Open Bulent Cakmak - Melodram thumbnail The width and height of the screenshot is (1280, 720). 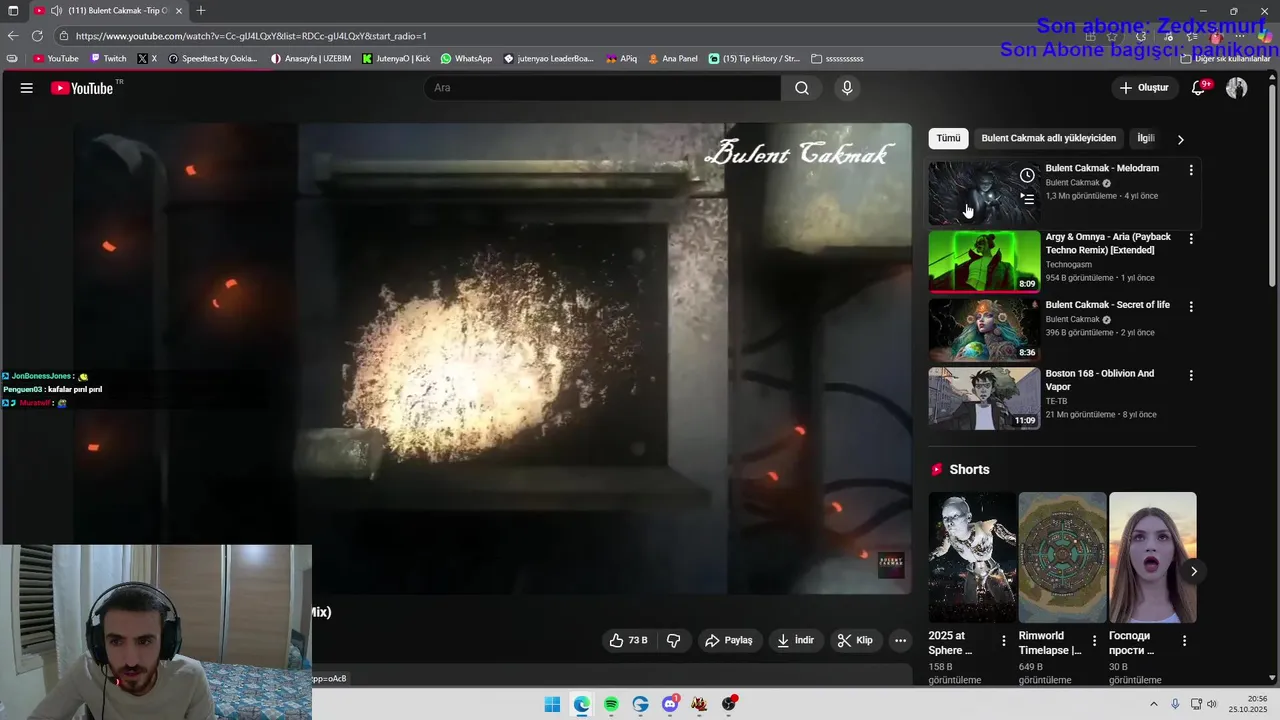[x=984, y=194]
